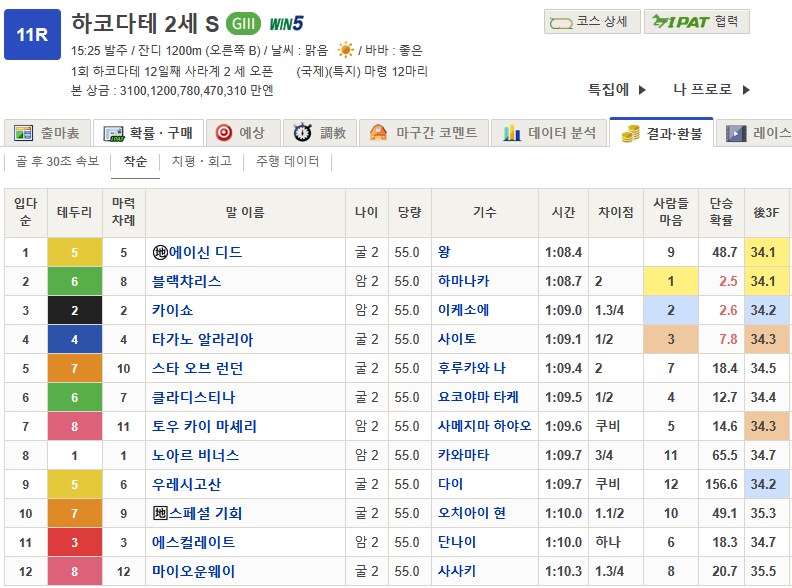Open horse 우레시고산 link
The width and height of the screenshot is (792, 588).
coord(187,484)
